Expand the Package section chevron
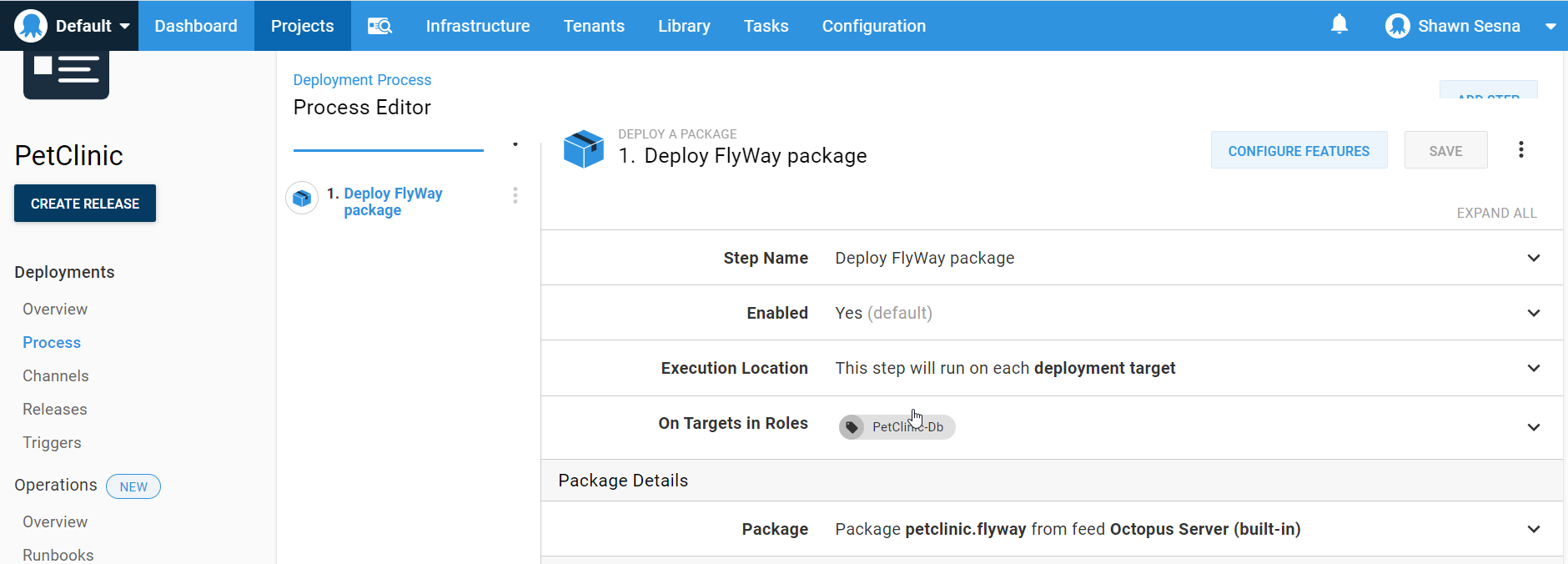Image resolution: width=1568 pixels, height=564 pixels. coord(1533,529)
